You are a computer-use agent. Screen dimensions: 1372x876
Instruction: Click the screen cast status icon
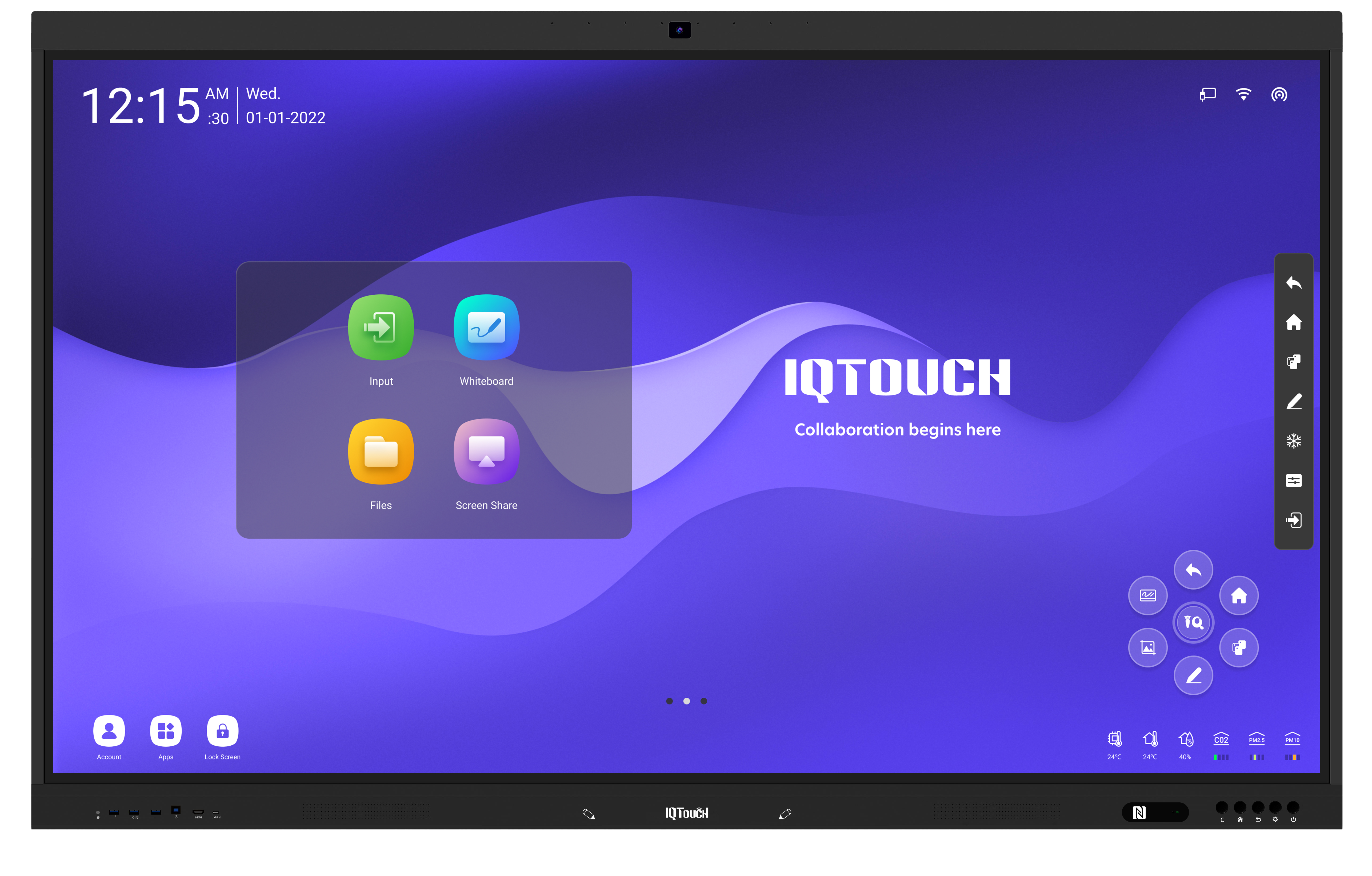point(1207,94)
